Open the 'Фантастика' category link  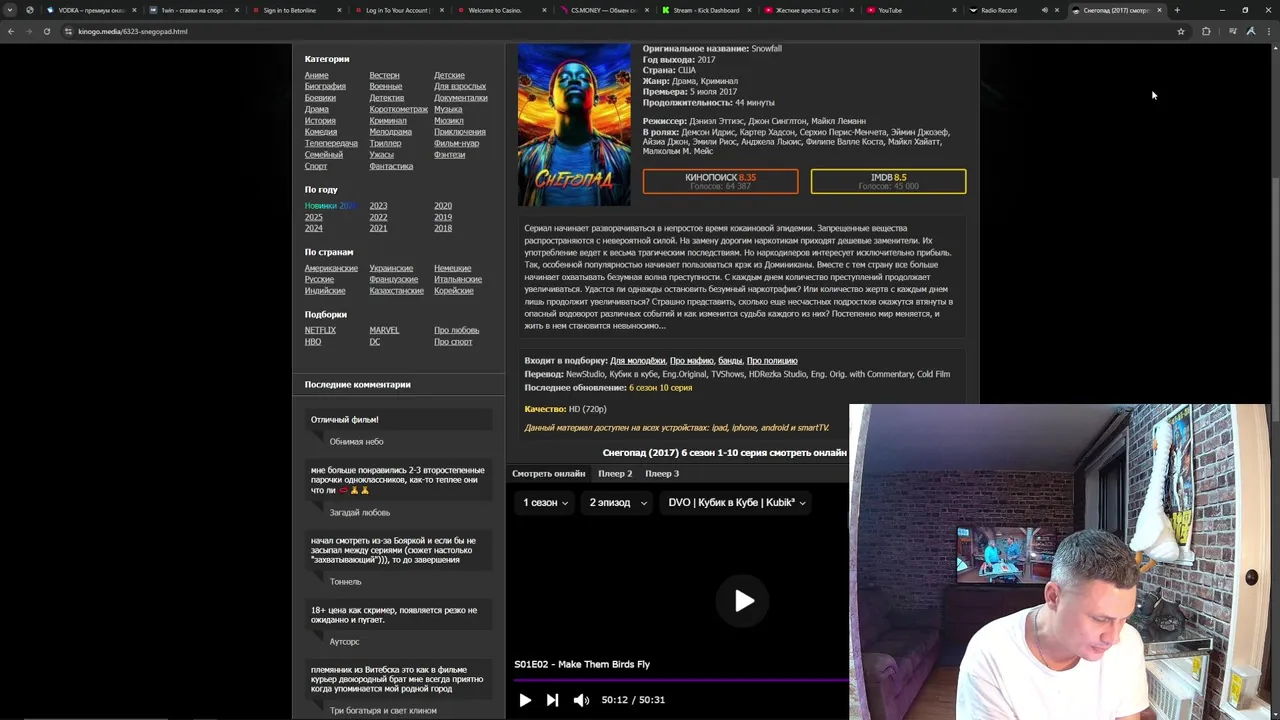click(x=391, y=166)
